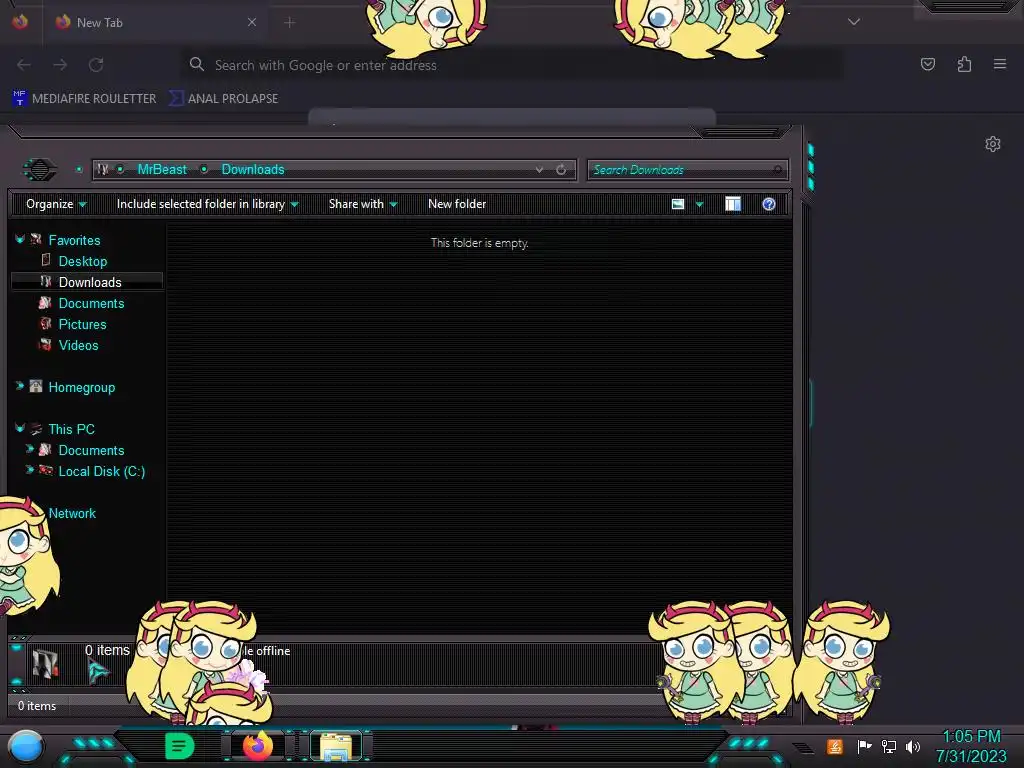
Task: Click the volume speaker tray icon
Action: (x=912, y=746)
